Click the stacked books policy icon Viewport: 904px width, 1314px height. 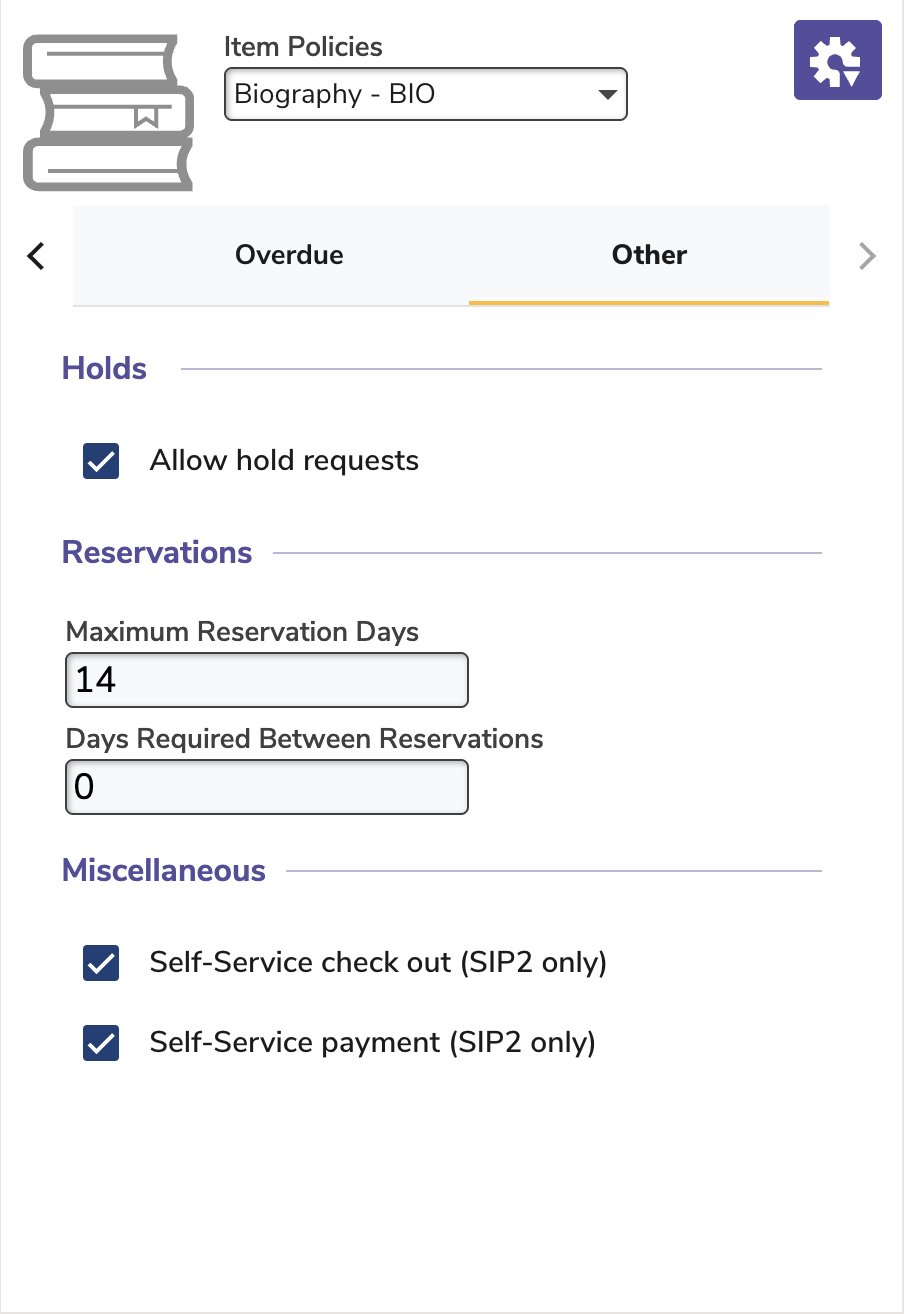(x=108, y=112)
